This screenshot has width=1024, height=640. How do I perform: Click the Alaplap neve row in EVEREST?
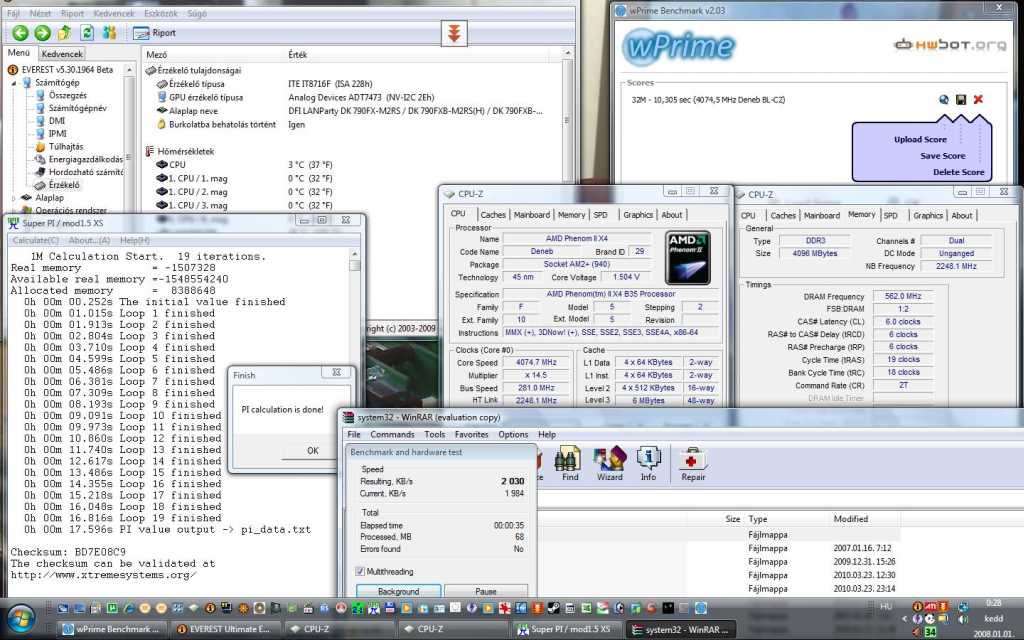pyautogui.click(x=353, y=111)
